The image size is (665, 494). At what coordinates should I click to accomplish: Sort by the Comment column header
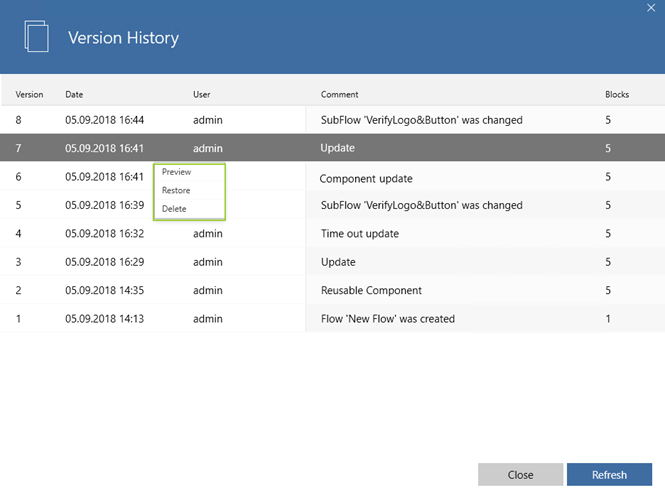(x=339, y=95)
